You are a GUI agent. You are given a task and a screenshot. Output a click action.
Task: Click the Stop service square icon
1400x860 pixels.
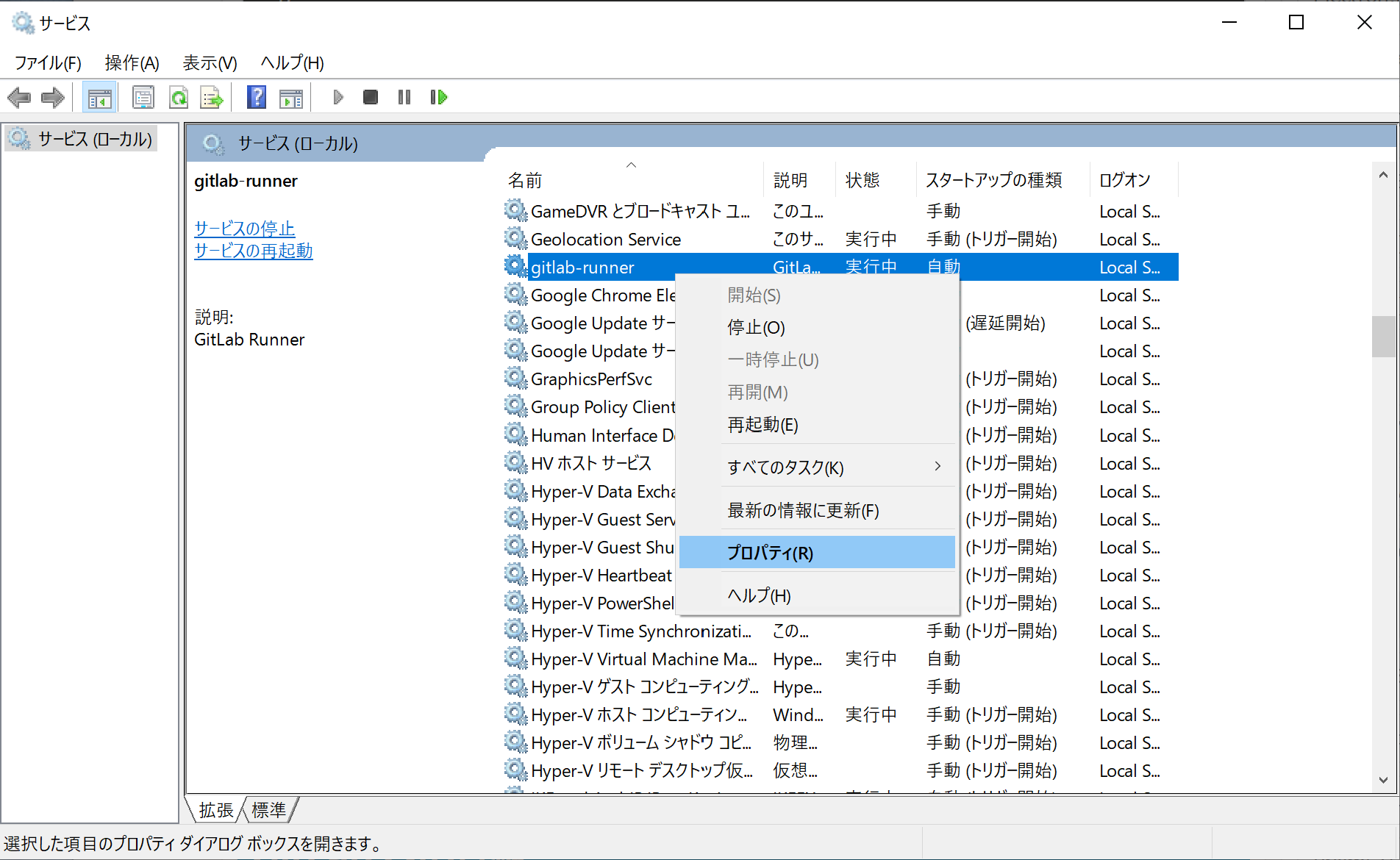[x=371, y=97]
